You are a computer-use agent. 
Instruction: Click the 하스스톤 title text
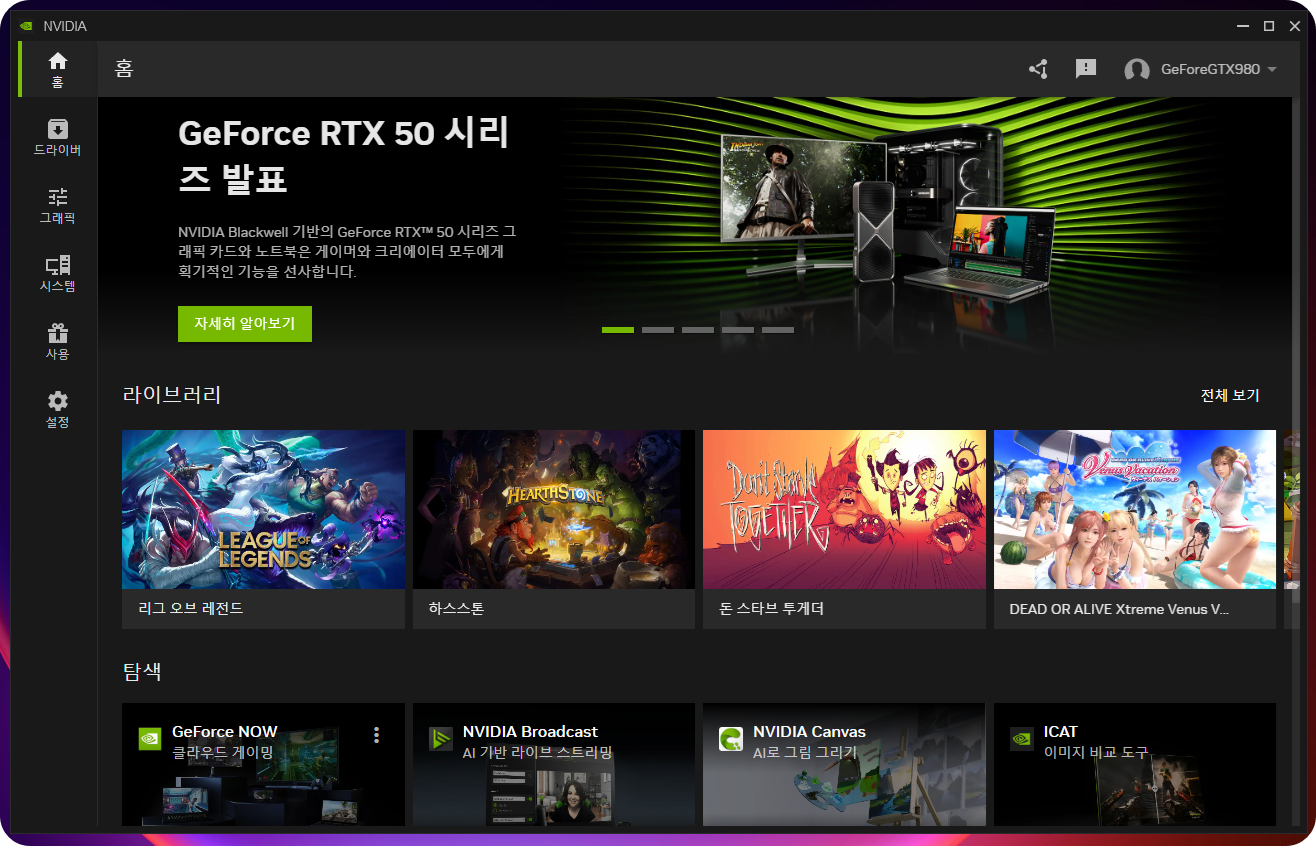pos(456,608)
